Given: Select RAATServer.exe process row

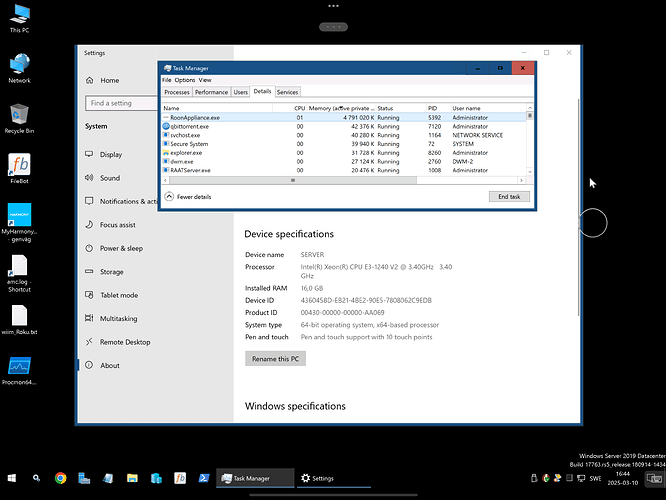Looking at the screenshot, I should tap(344, 170).
